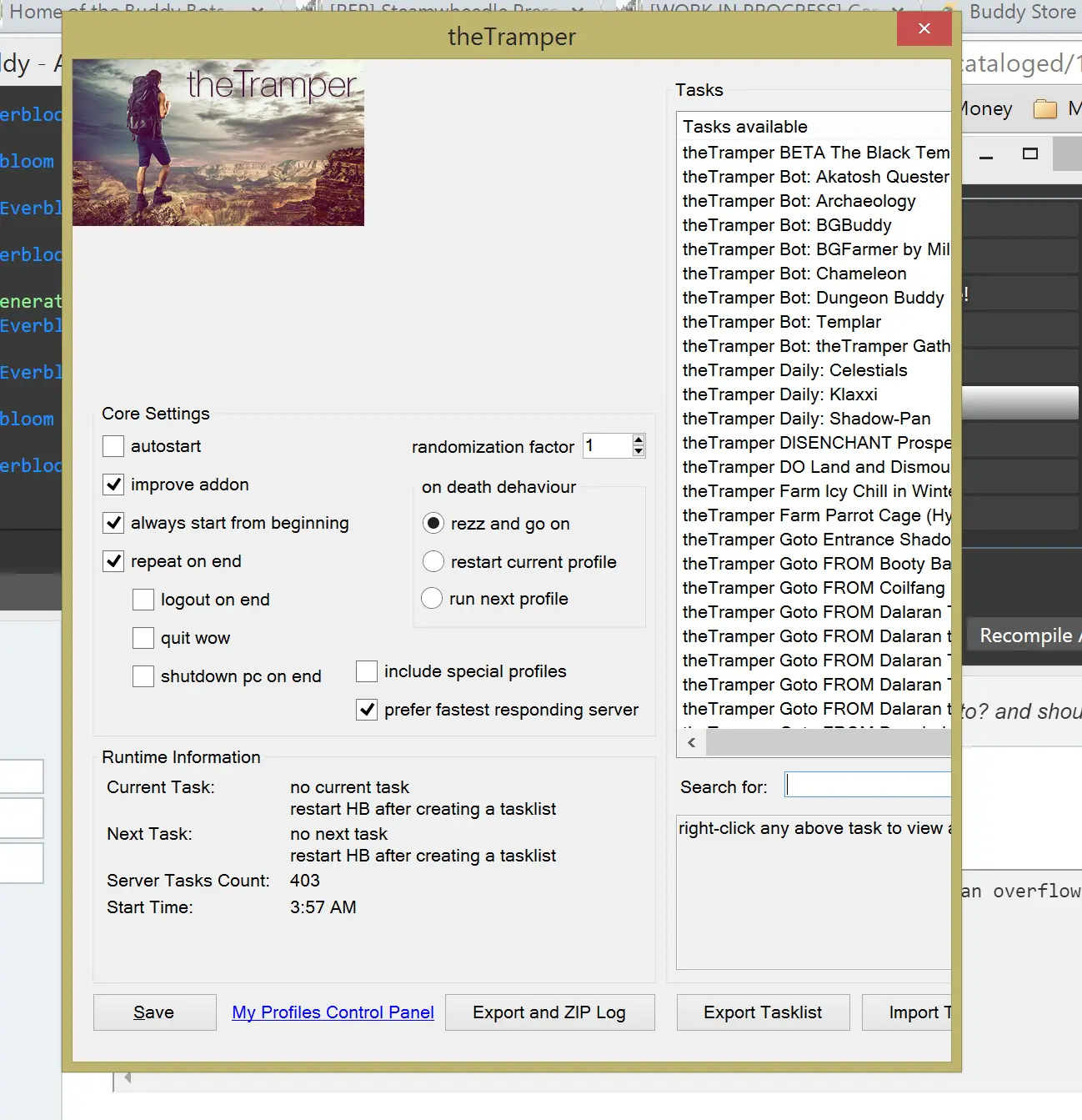1082x1120 pixels.
Task: Switch to the Buddy Store browser tab
Action: (1021, 12)
